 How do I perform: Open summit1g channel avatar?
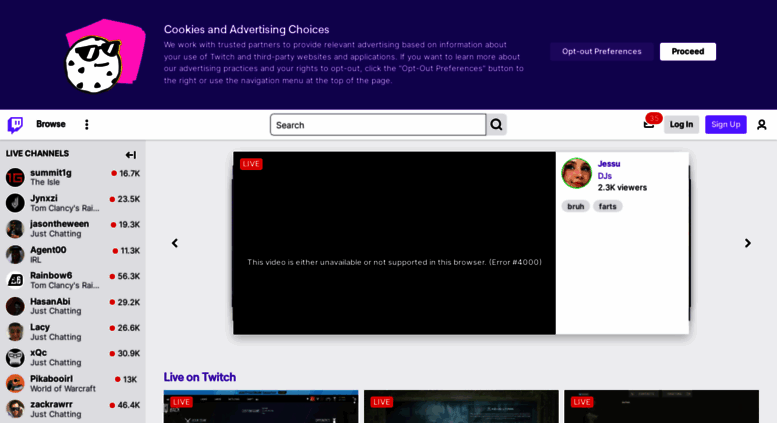tap(15, 177)
